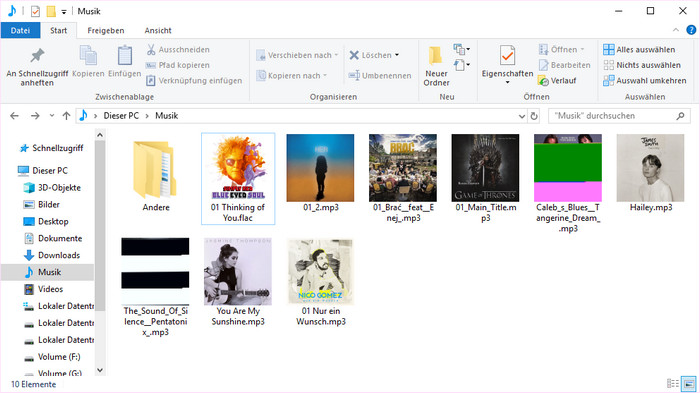Screen dimensions: 700x393
Task: Select the 01_2.mp3 file
Action: [321, 173]
